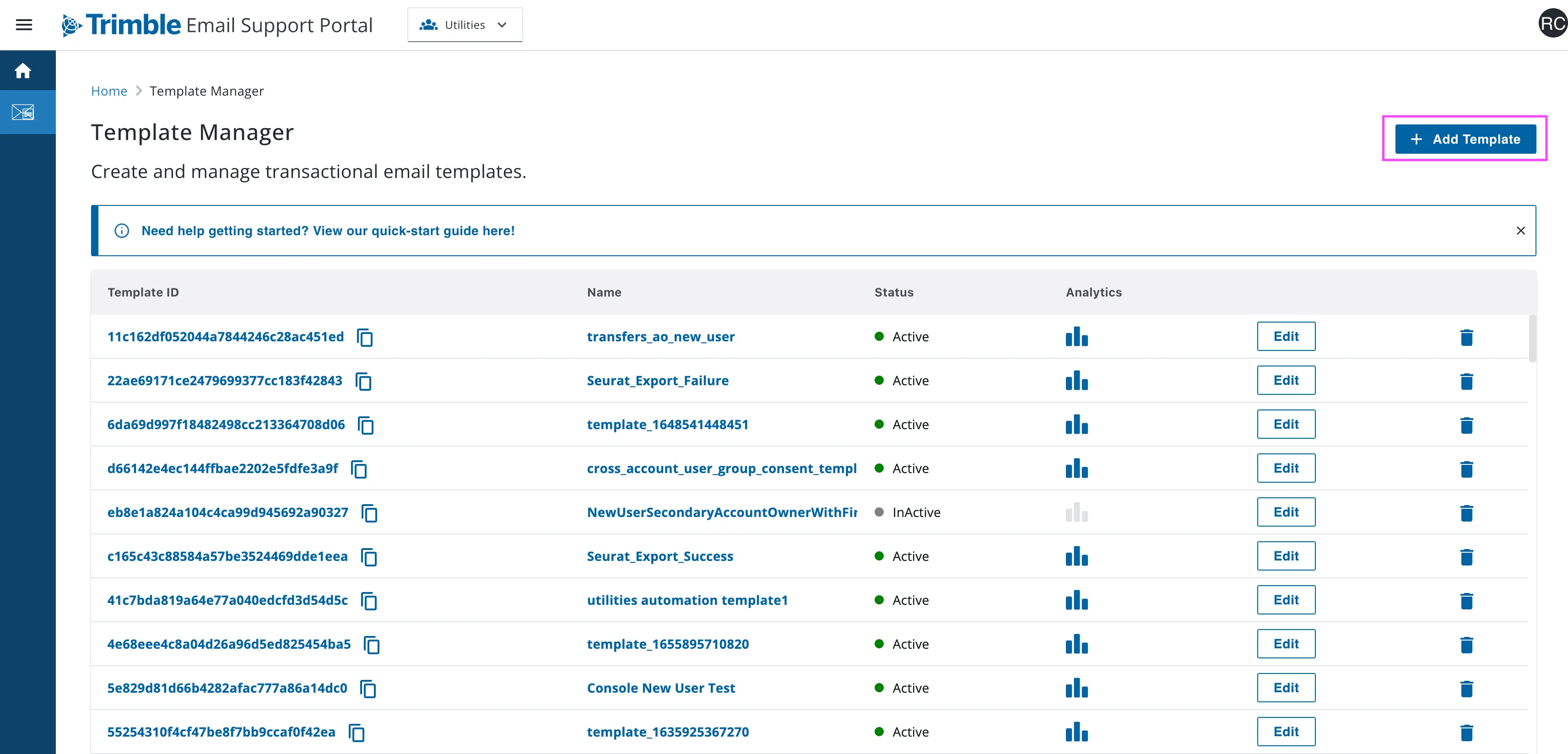The height and width of the screenshot is (754, 1568).
Task: Click the Add Template button
Action: click(x=1465, y=139)
